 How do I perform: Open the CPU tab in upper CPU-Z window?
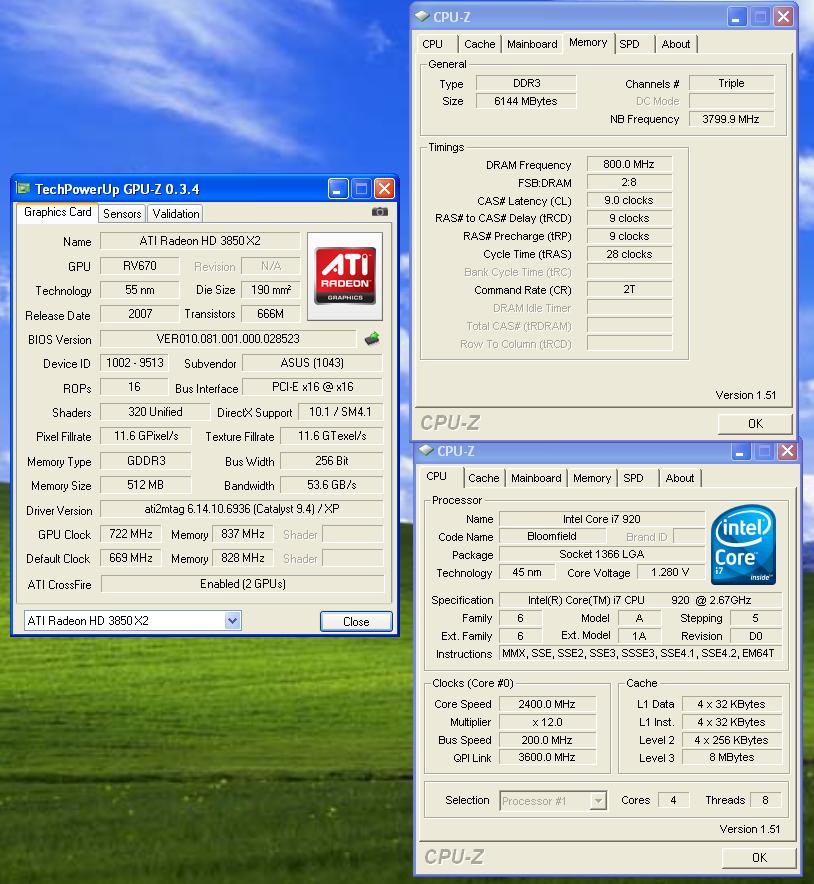point(432,44)
